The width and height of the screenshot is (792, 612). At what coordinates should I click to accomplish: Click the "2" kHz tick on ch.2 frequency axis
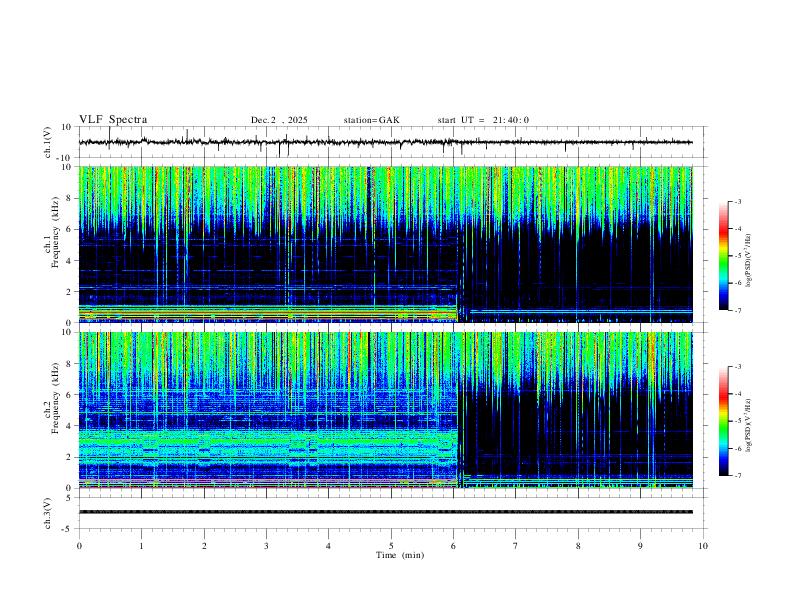pos(70,457)
